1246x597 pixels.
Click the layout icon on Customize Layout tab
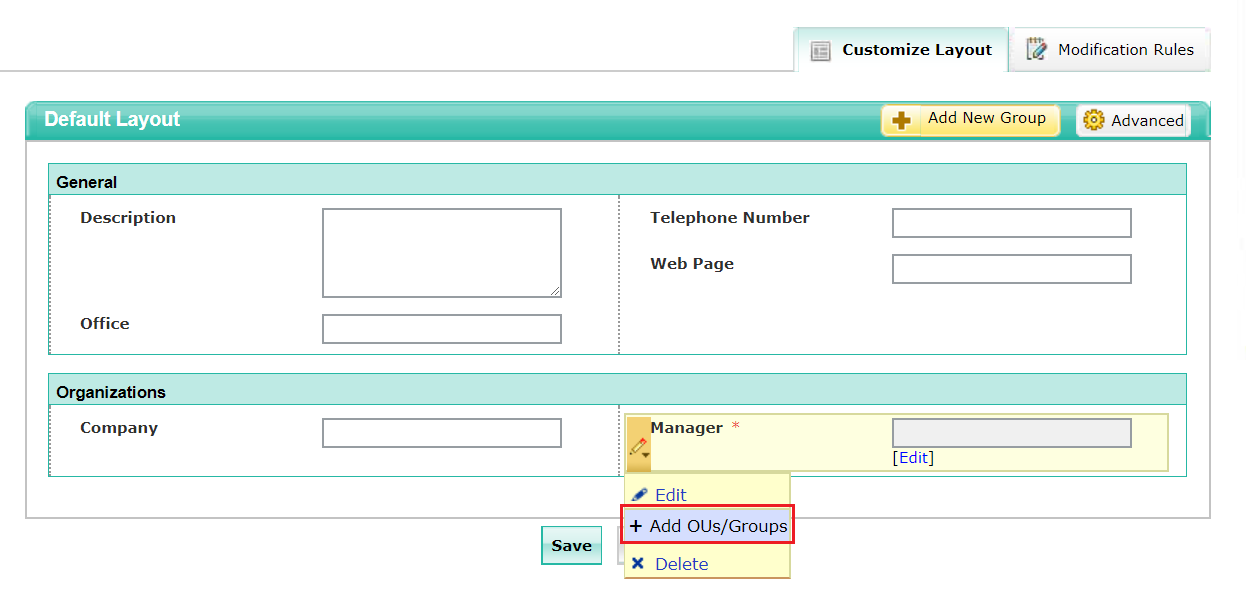(820, 49)
